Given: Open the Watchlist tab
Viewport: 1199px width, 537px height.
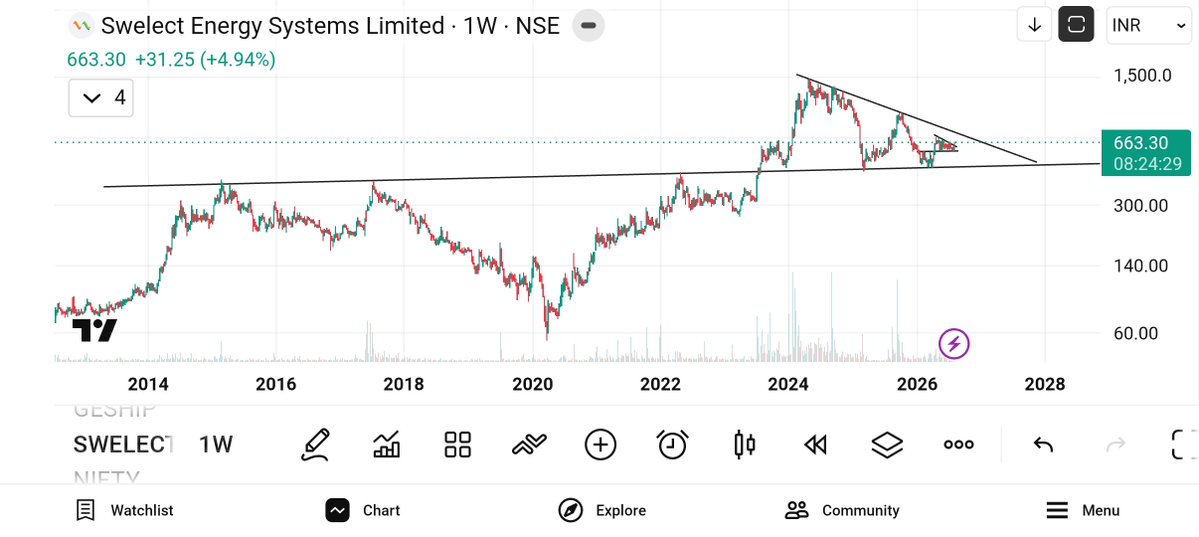Looking at the screenshot, I should (x=125, y=510).
